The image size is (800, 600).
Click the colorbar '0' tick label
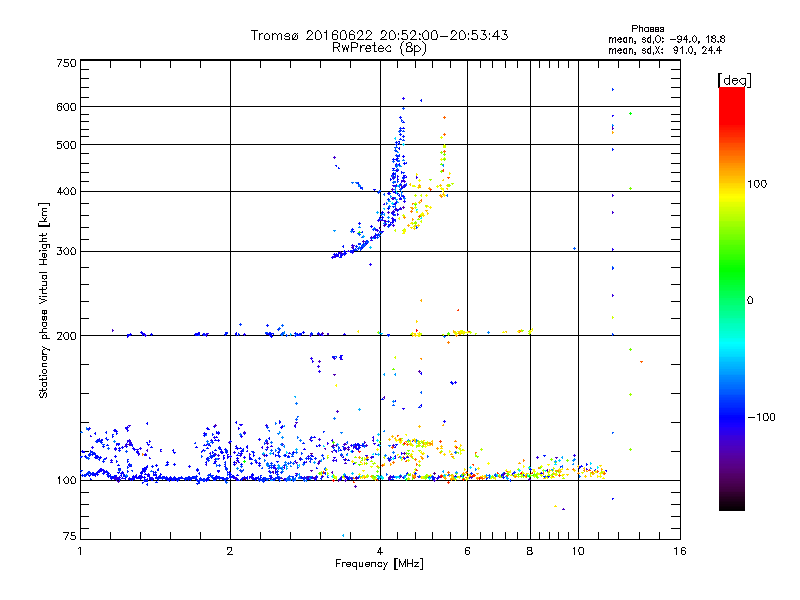click(750, 301)
